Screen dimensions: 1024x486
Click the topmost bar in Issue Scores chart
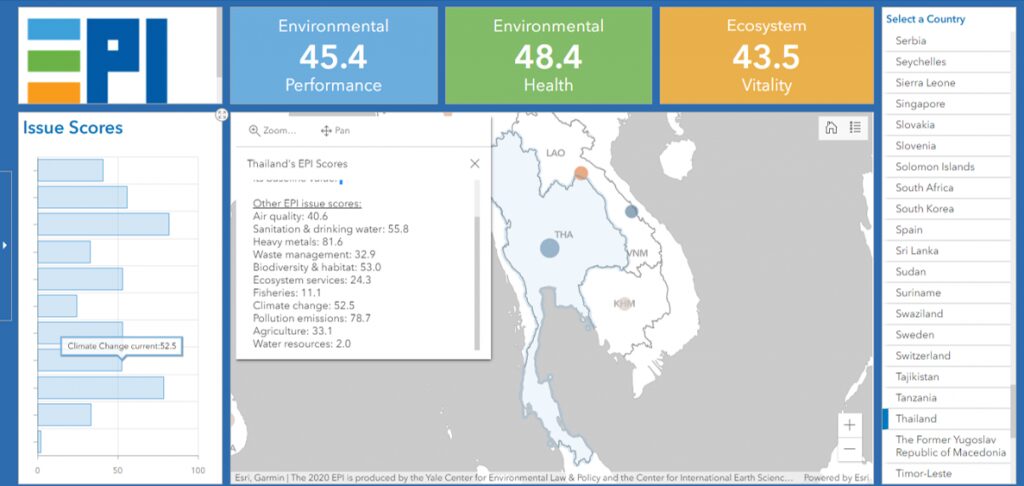click(70, 171)
